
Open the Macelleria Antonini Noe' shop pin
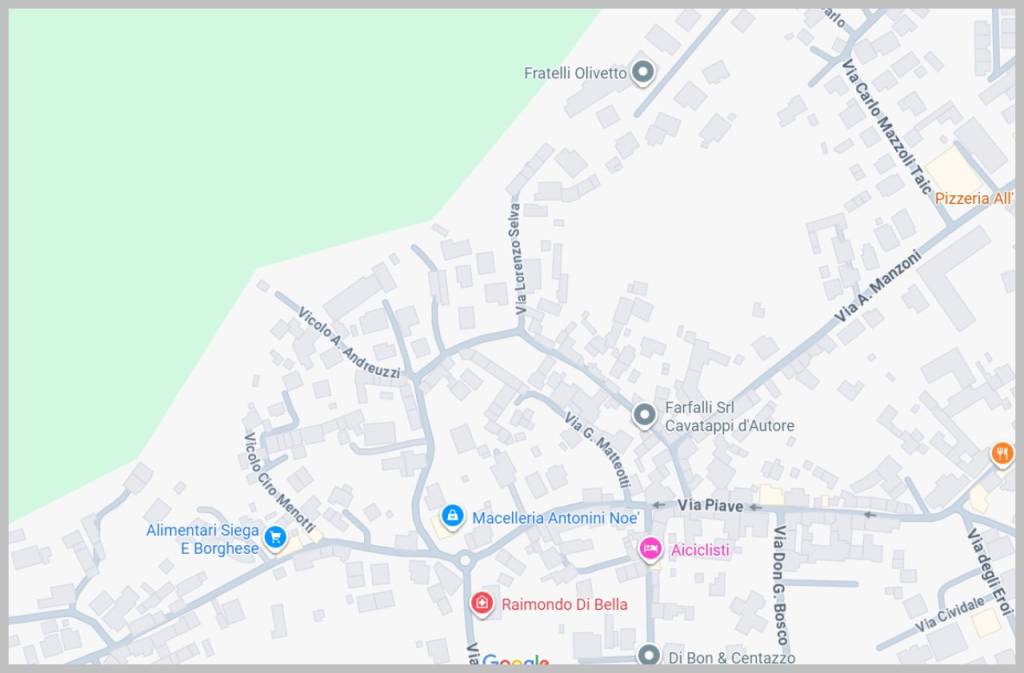point(452,516)
